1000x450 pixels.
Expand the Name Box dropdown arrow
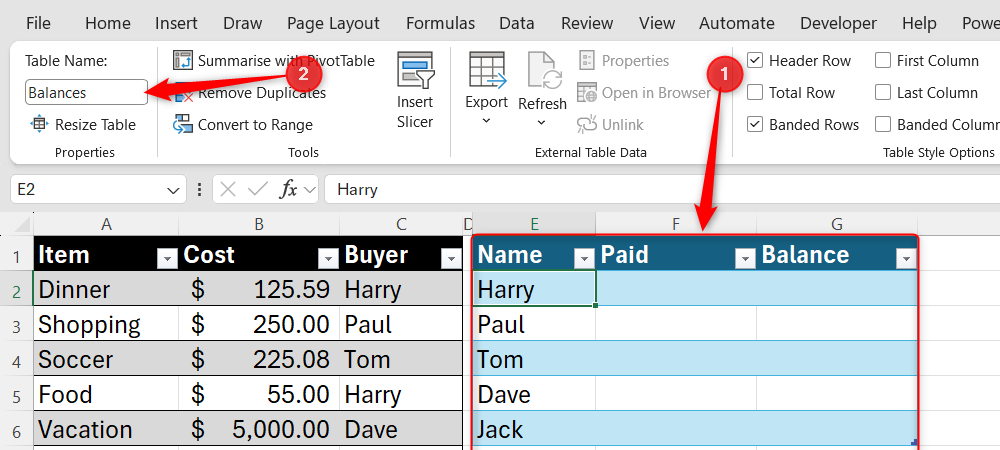pyautogui.click(x=172, y=190)
